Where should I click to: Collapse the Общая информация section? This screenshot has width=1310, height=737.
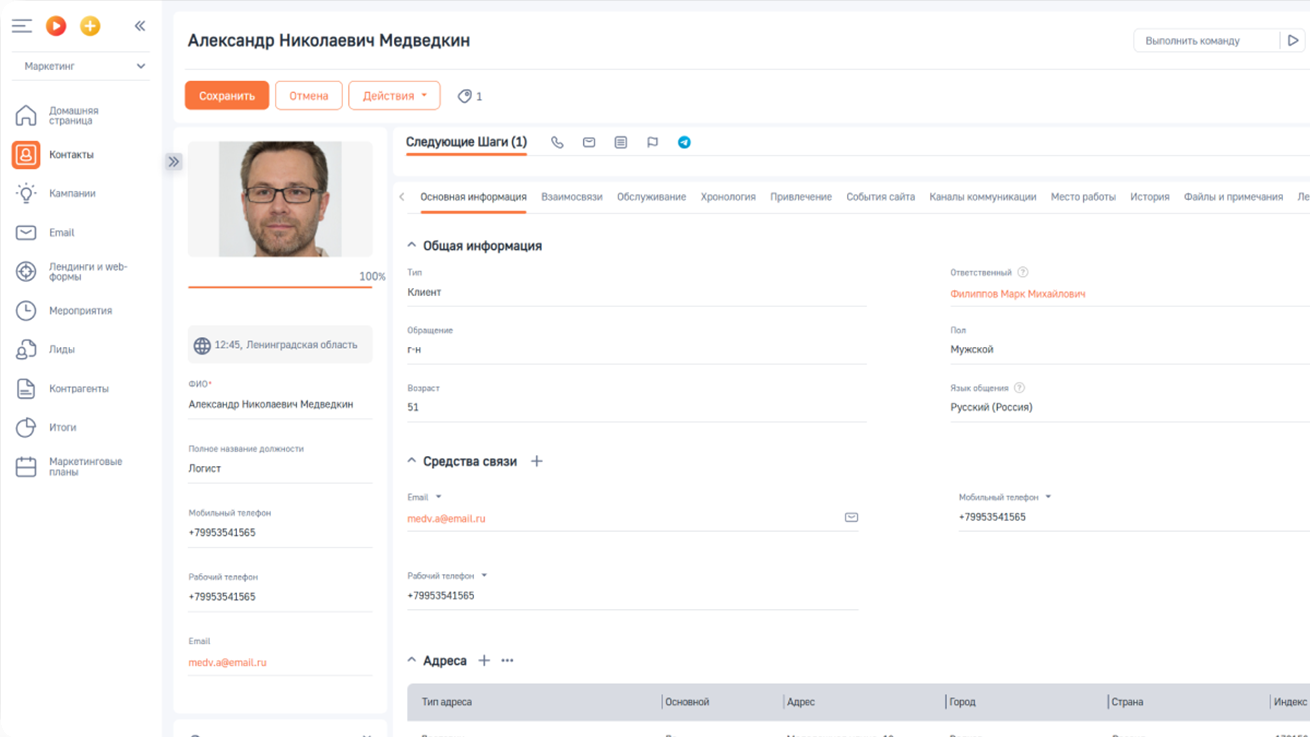pos(411,244)
